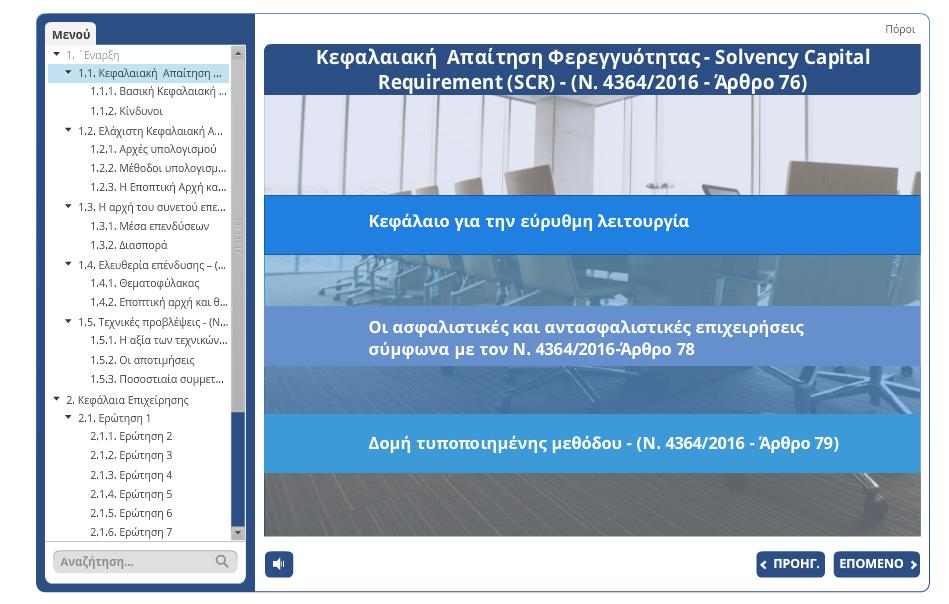Open 2.1.4. Ερώτηση 5 item
The image size is (949, 604).
click(x=131, y=494)
